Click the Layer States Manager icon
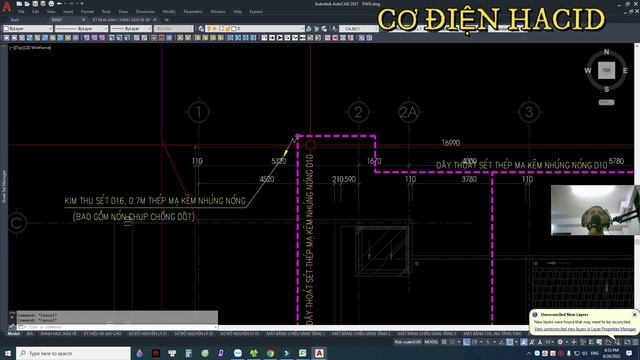This screenshot has height=360, width=640. point(324,29)
